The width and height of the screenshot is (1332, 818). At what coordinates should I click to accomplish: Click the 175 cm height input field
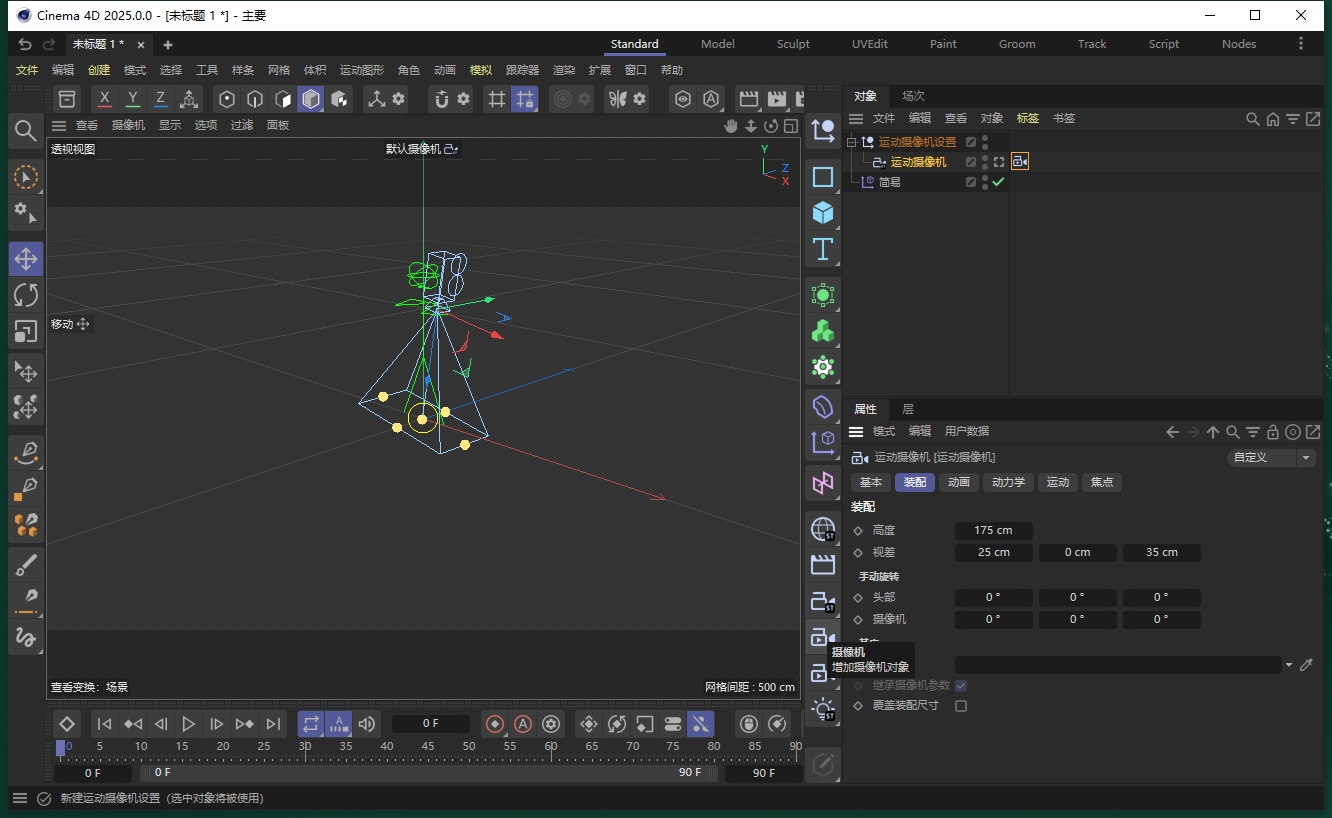coord(993,530)
